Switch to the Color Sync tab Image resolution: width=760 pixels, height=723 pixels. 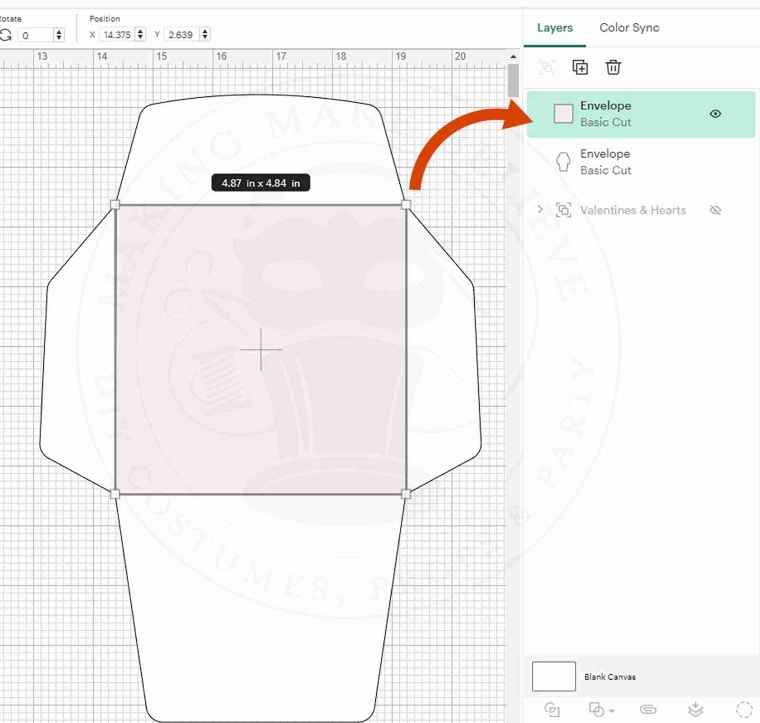629,28
